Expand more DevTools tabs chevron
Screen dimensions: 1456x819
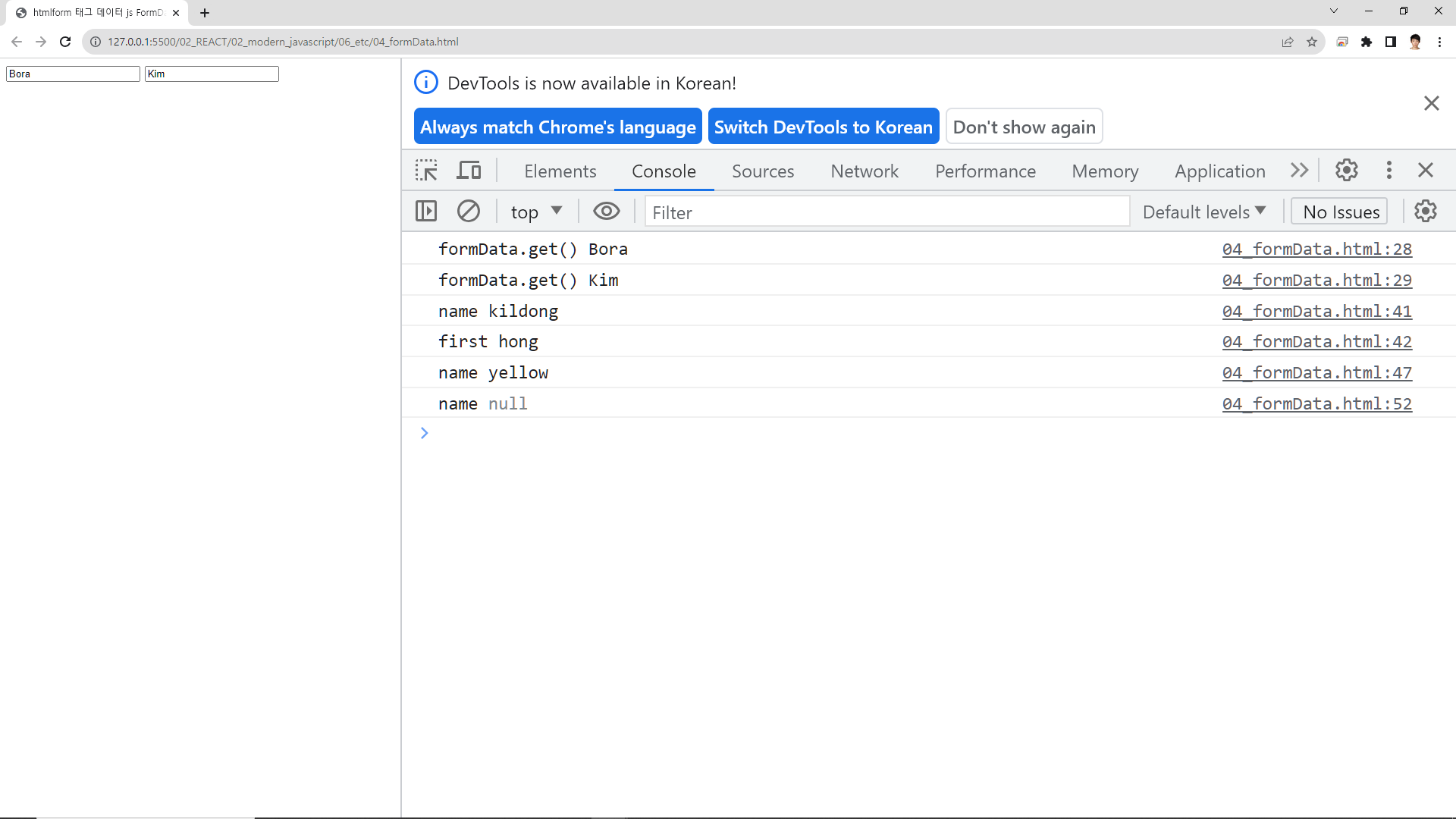coord(1299,170)
